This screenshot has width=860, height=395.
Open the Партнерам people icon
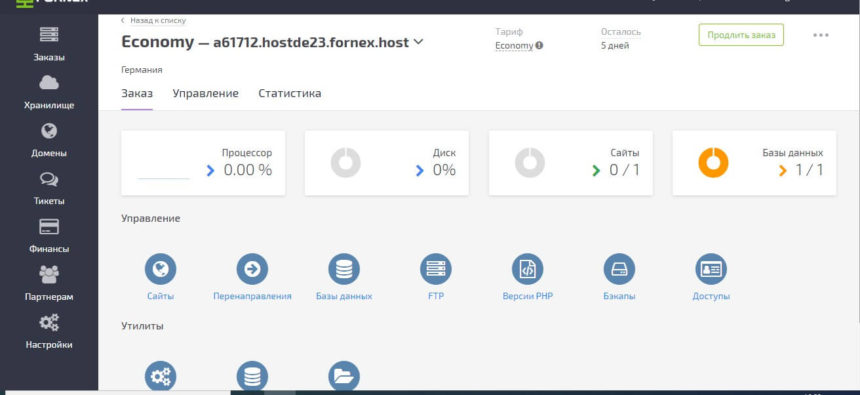coord(49,275)
